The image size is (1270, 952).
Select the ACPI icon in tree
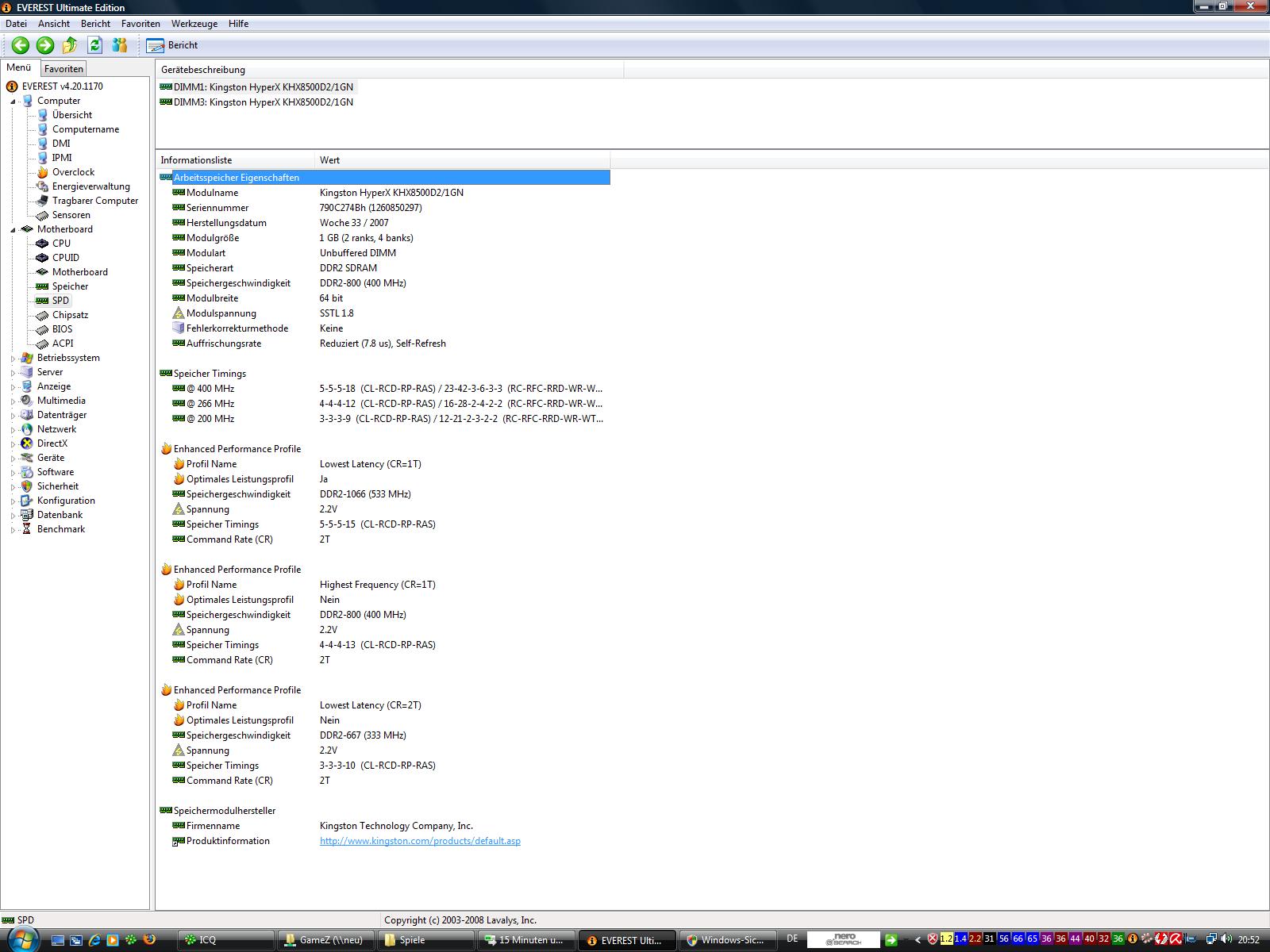click(x=42, y=344)
